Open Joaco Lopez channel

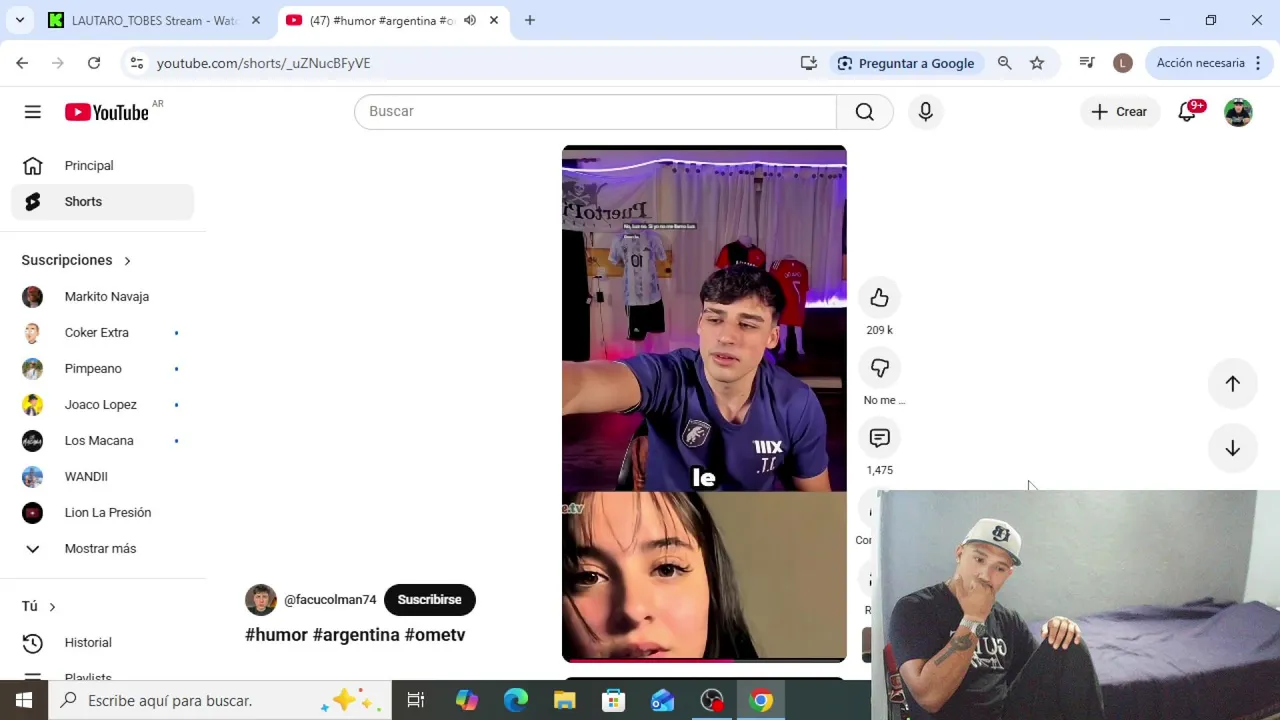coord(102,405)
